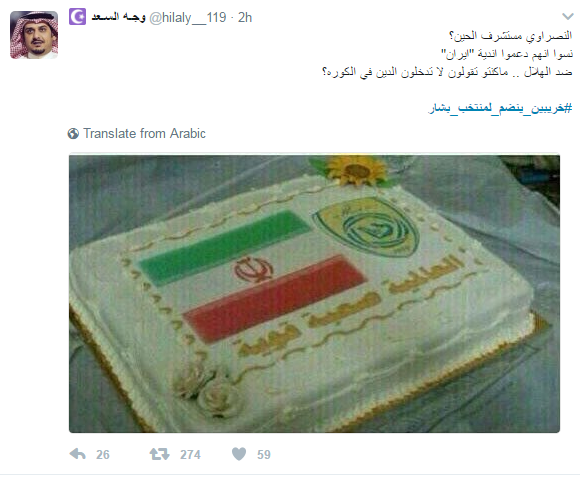Click the reply count 26

(103, 454)
